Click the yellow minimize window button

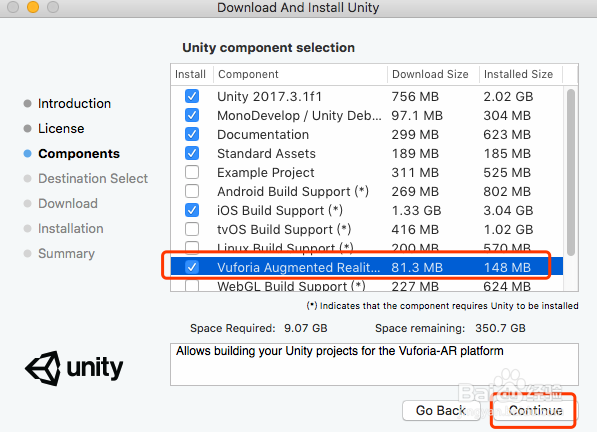pyautogui.click(x=33, y=7)
